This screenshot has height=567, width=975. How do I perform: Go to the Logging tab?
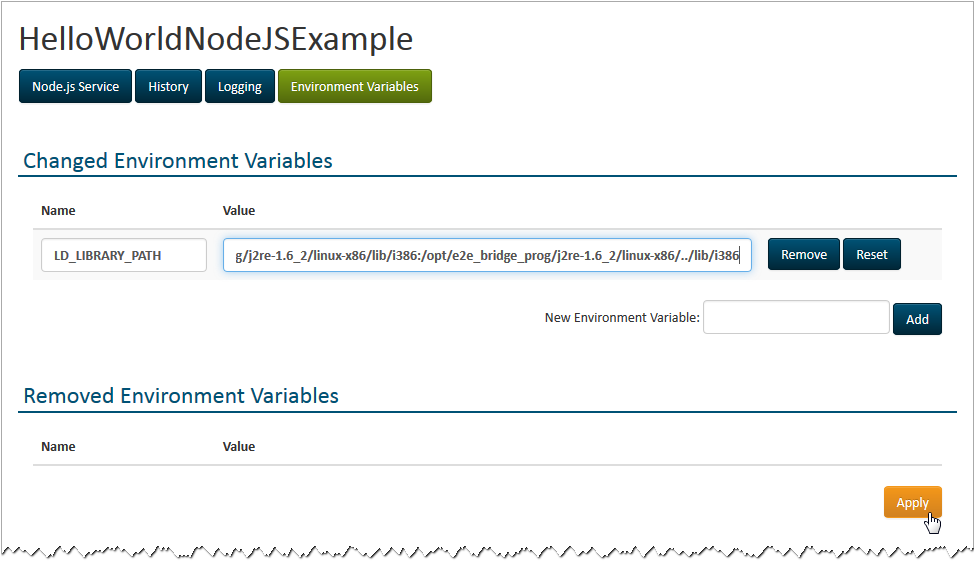[x=240, y=87]
